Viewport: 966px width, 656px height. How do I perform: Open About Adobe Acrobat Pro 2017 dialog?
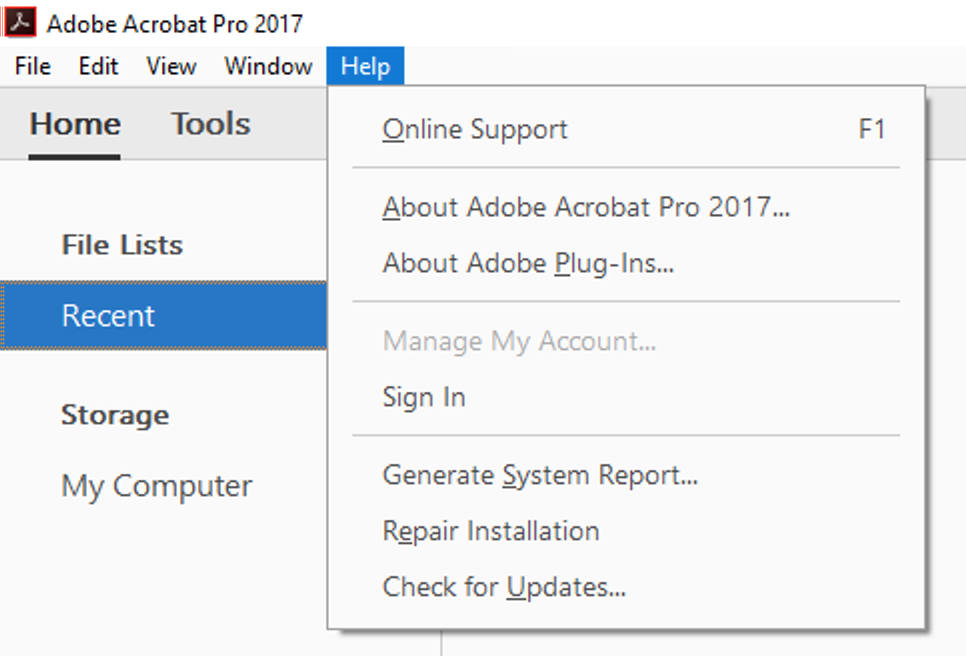click(x=584, y=207)
